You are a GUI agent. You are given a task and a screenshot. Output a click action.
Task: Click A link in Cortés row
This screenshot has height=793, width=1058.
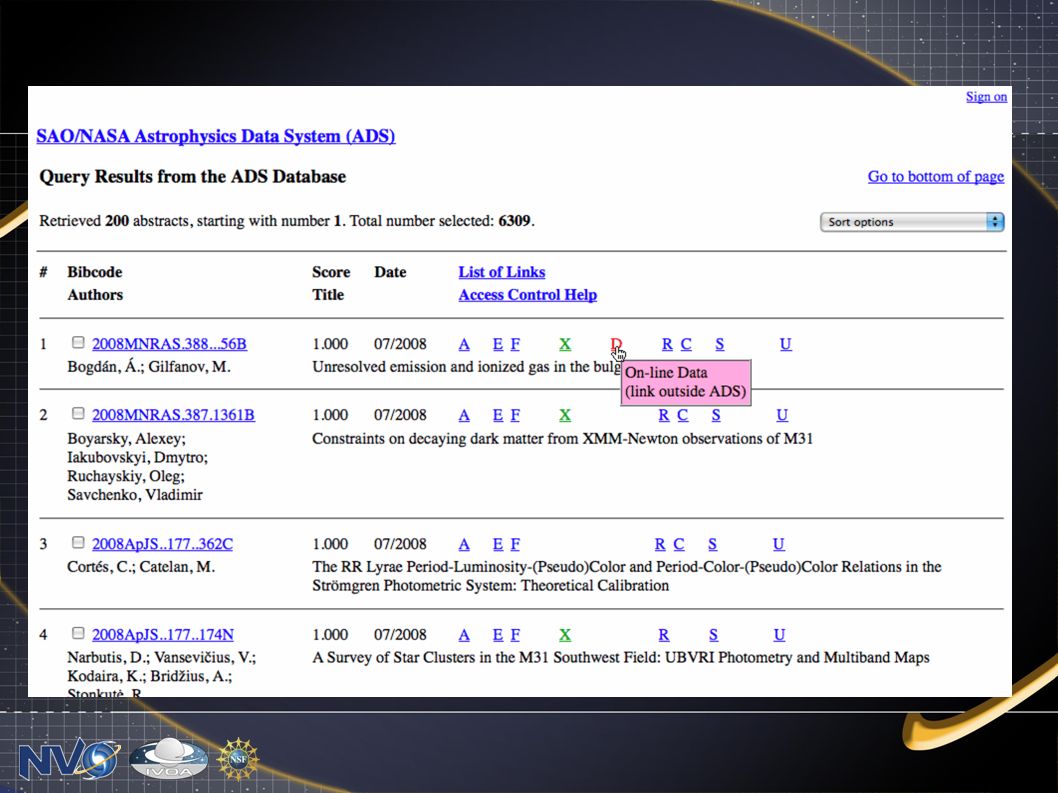pos(464,544)
